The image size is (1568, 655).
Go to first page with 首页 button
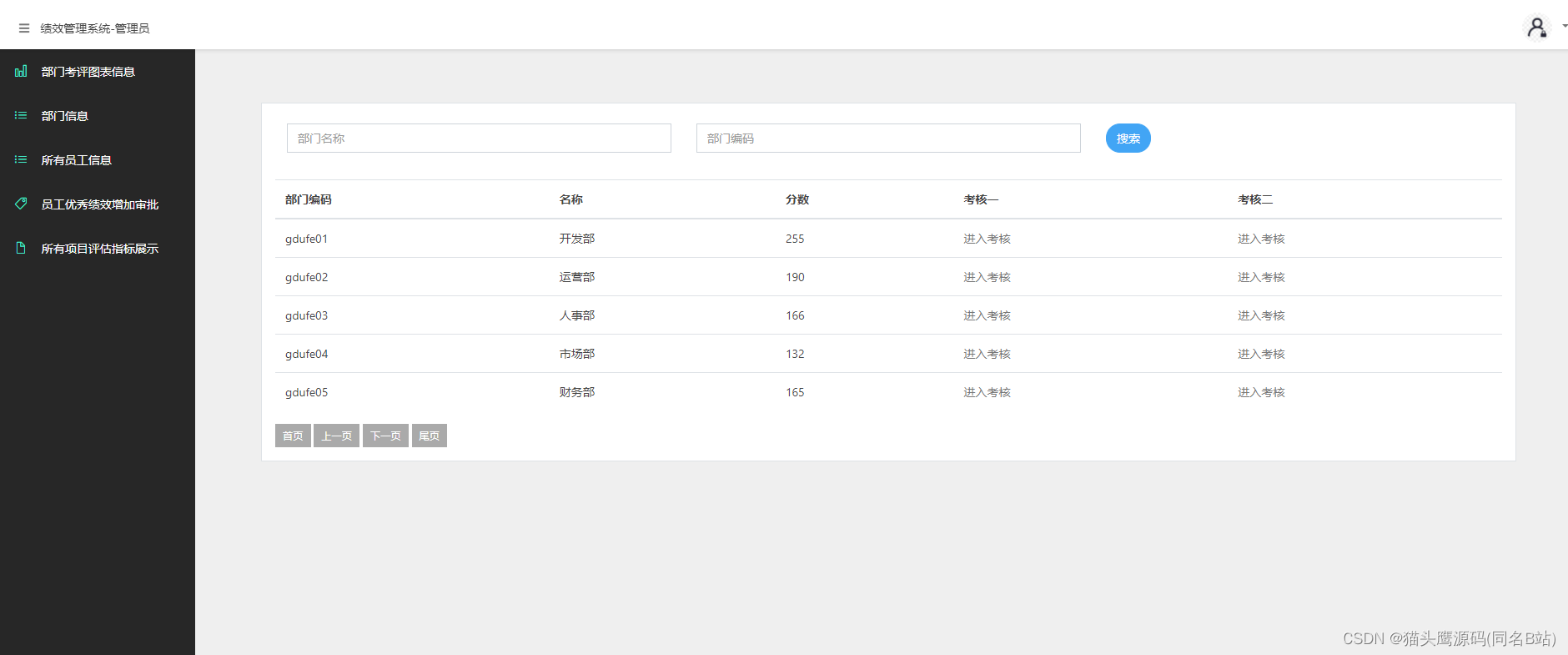coord(293,436)
